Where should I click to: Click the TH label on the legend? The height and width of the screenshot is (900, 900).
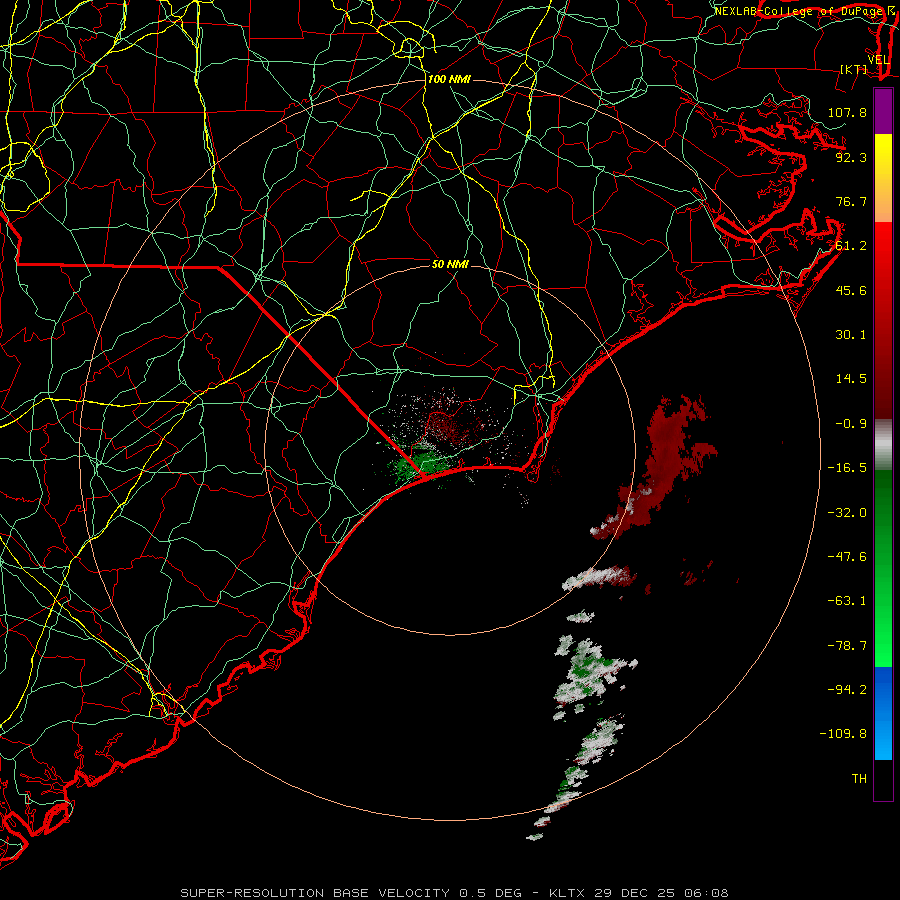(859, 779)
